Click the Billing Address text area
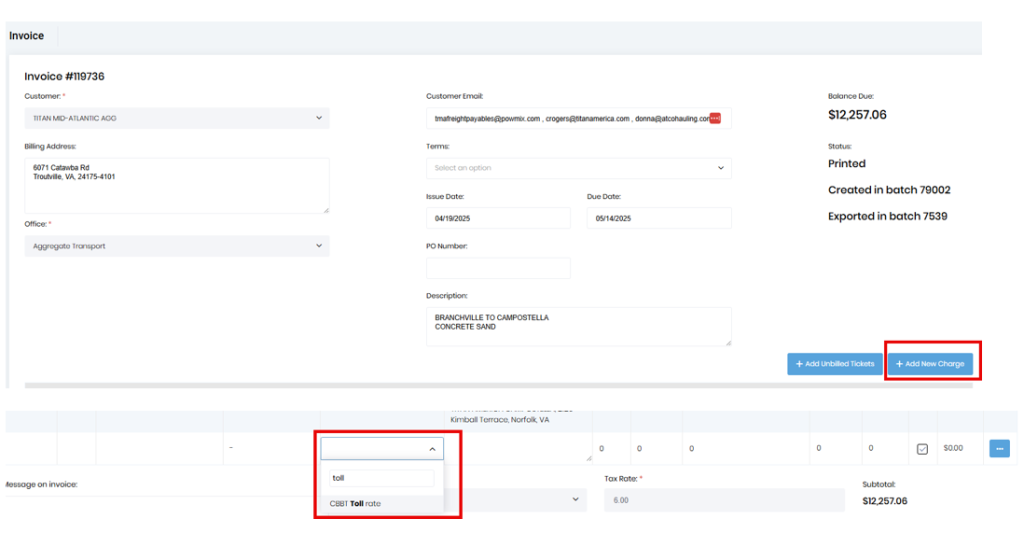 [x=177, y=185]
